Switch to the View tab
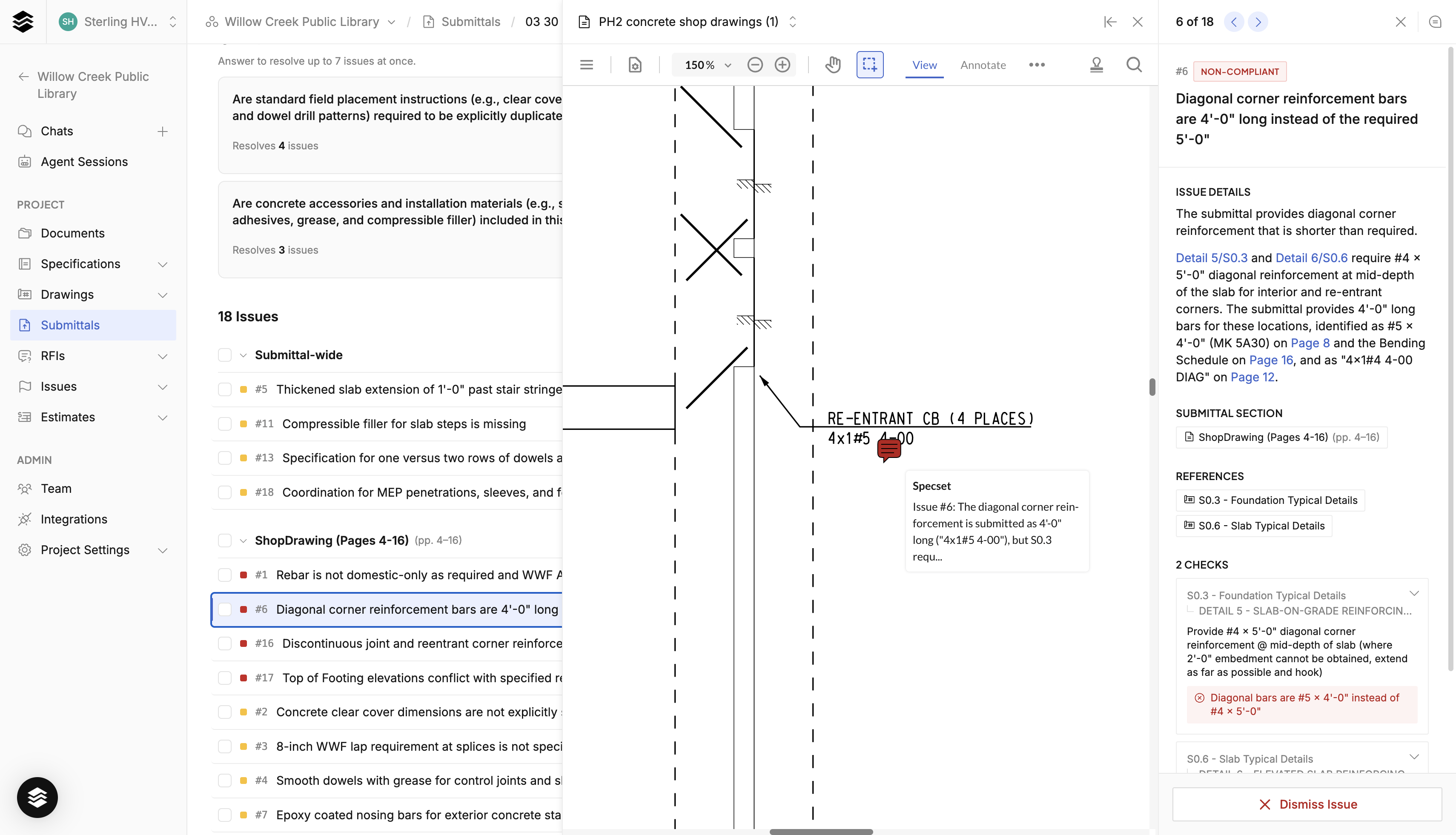The height and width of the screenshot is (835, 1456). pyautogui.click(x=924, y=65)
